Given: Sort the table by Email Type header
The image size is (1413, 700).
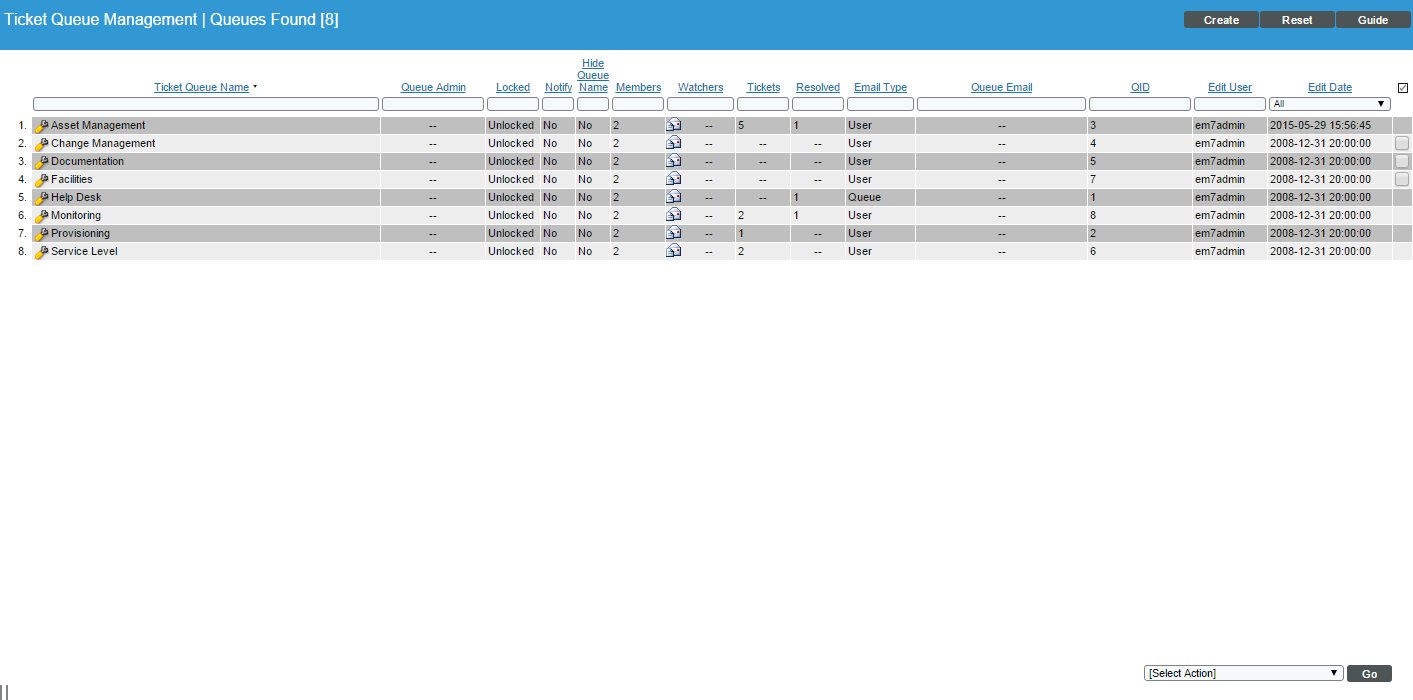Looking at the screenshot, I should point(880,88).
